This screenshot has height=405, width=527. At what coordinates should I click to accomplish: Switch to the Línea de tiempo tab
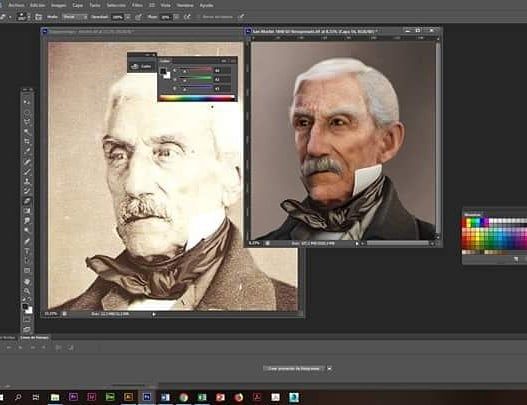tap(34, 337)
